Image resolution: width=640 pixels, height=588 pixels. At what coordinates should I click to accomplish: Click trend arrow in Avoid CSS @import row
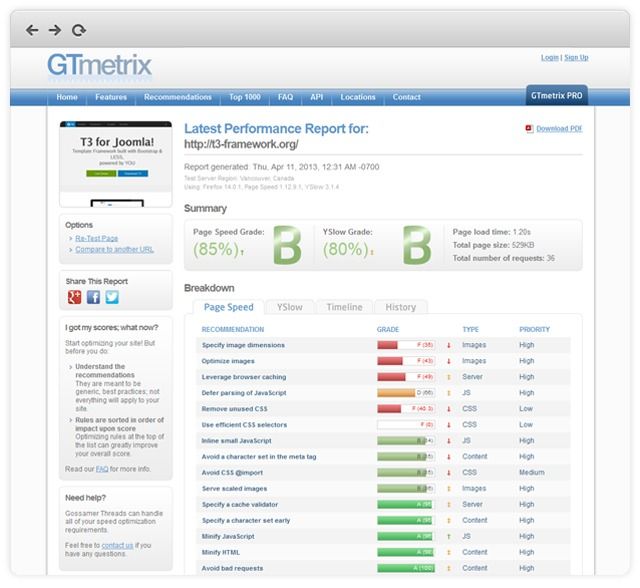click(x=449, y=473)
